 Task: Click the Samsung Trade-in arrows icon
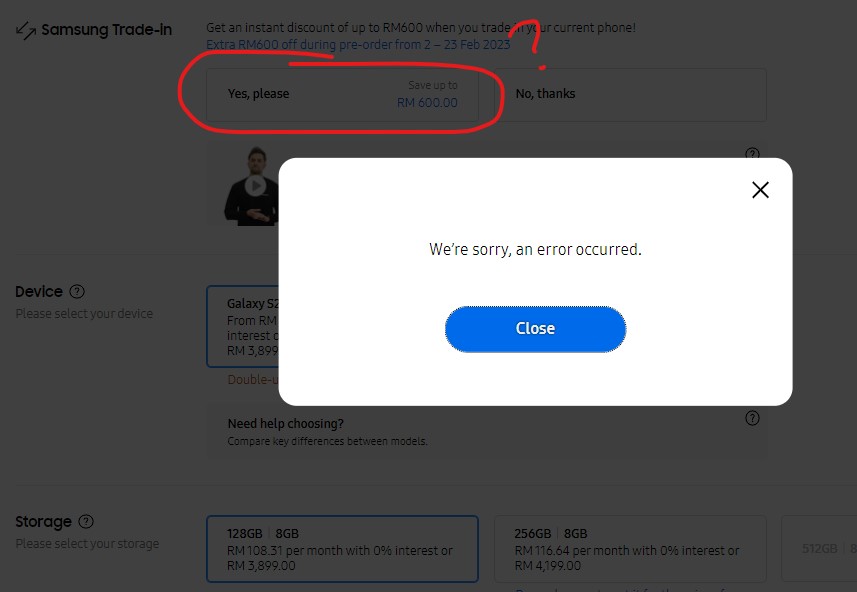click(x=26, y=30)
